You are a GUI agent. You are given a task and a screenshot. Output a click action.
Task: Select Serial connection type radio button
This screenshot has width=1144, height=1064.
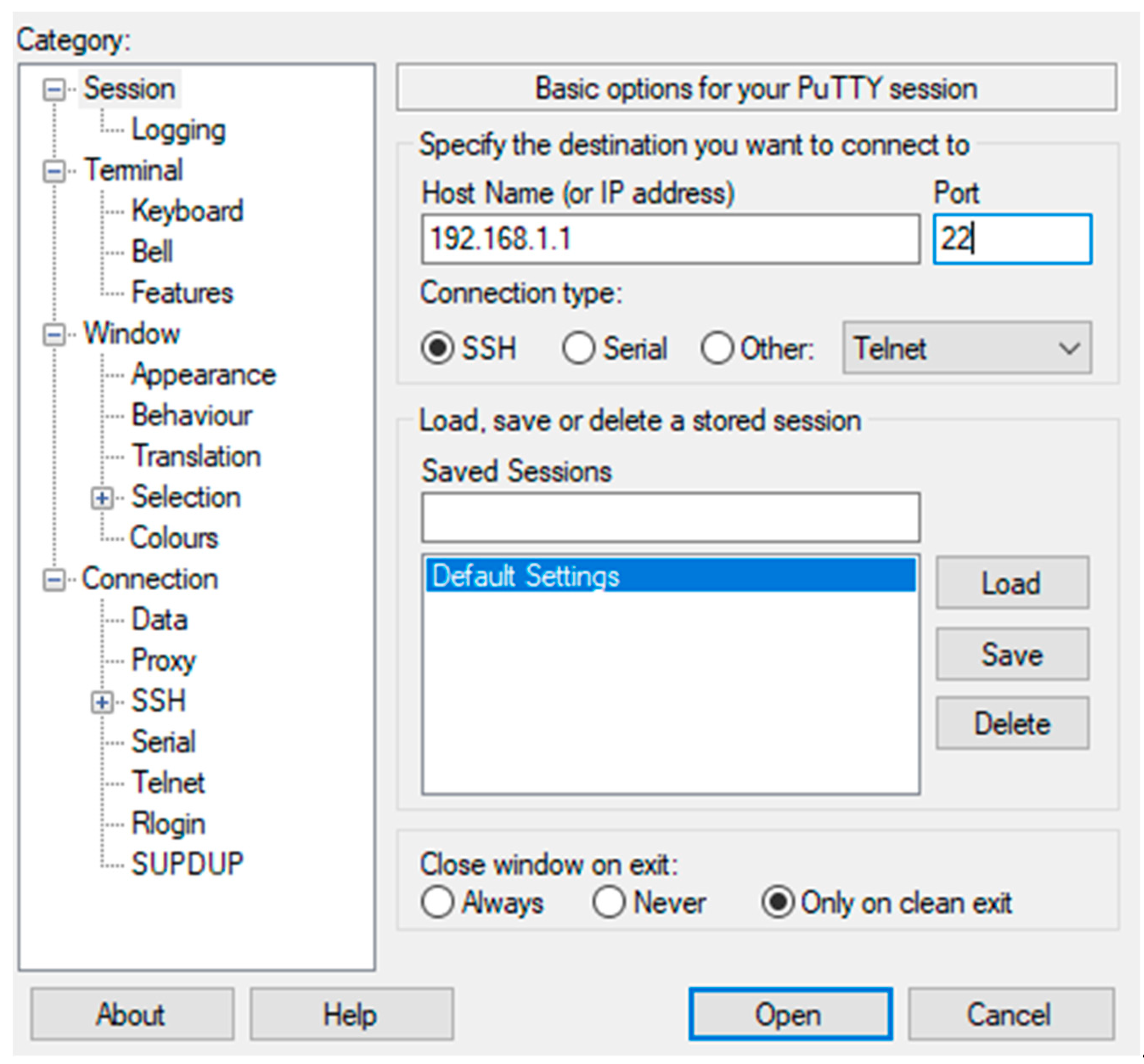579,348
